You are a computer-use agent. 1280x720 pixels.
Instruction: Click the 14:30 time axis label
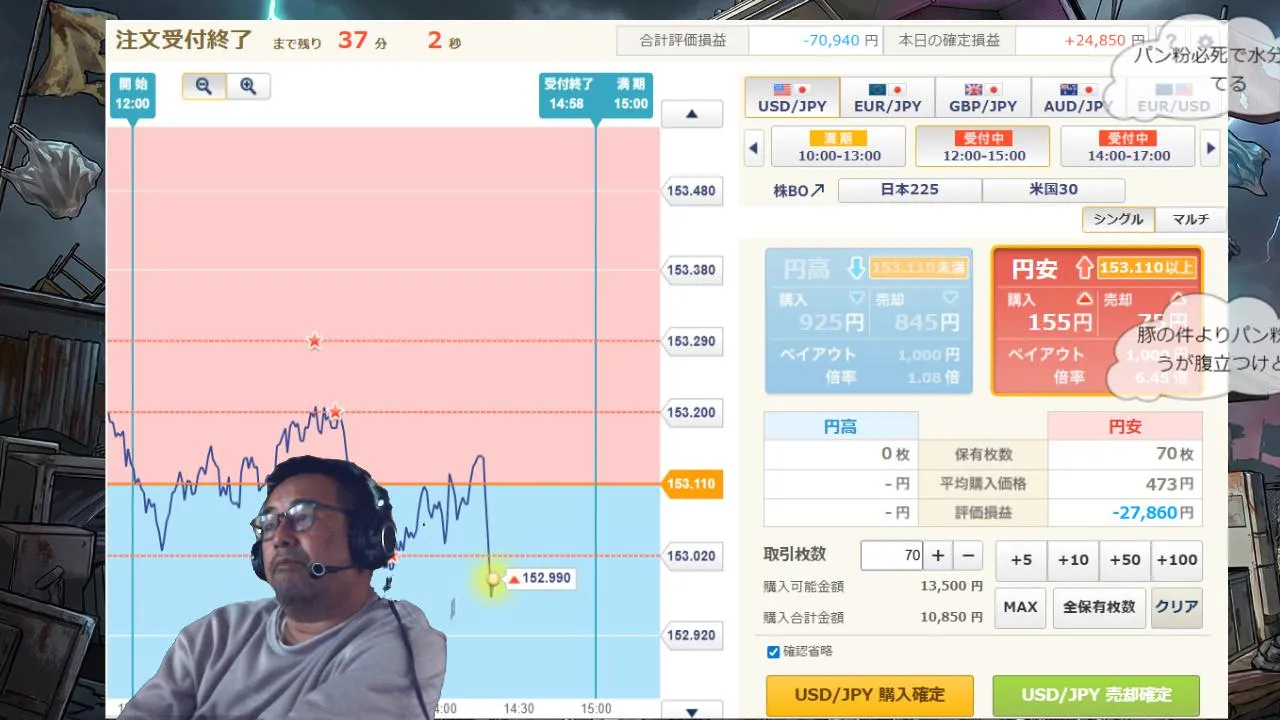point(519,708)
